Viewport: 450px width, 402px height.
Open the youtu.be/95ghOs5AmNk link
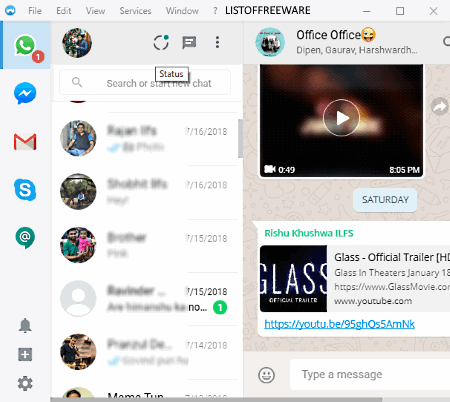click(x=339, y=324)
